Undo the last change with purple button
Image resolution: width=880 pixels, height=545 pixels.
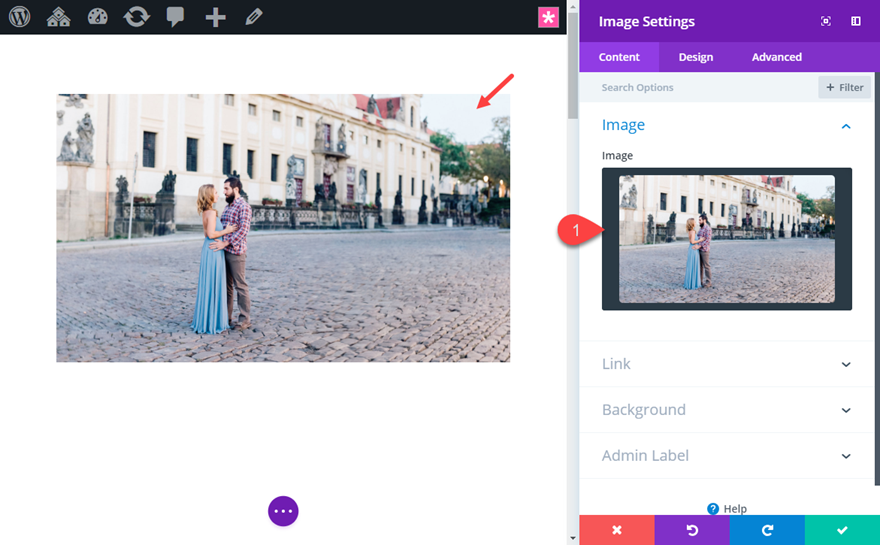(x=692, y=530)
